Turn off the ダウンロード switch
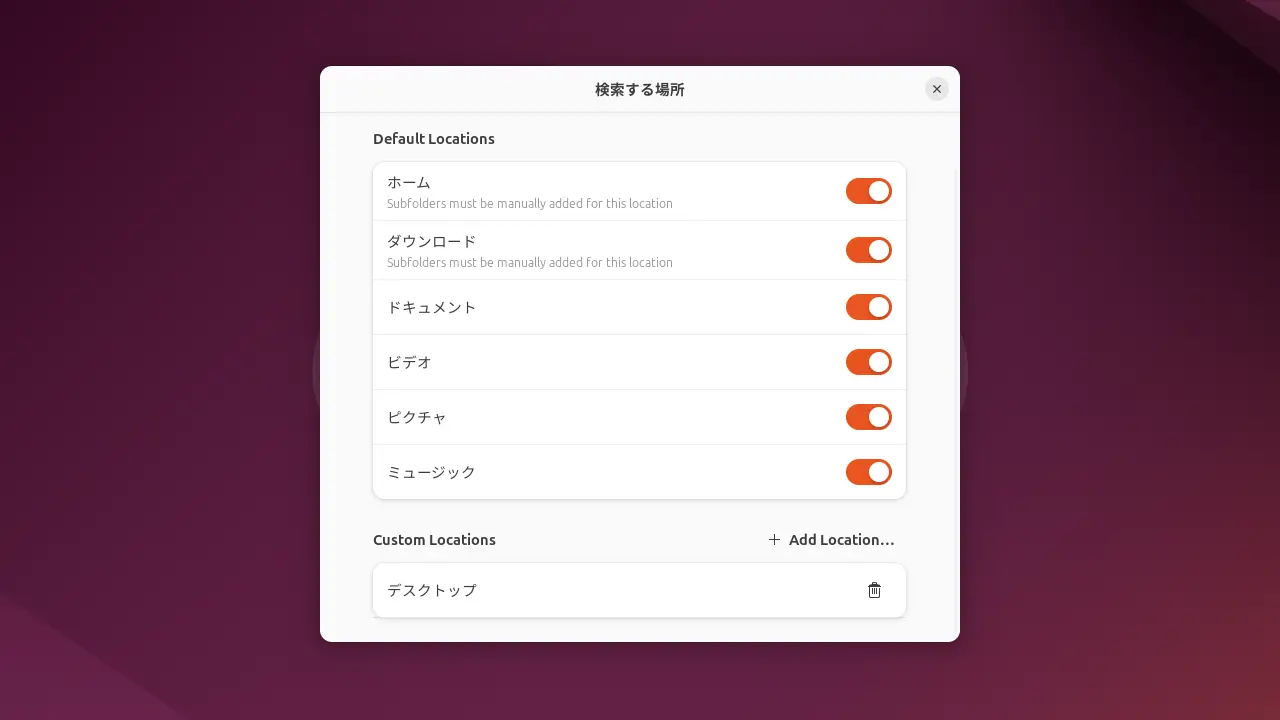The width and height of the screenshot is (1280, 720). 869,250
